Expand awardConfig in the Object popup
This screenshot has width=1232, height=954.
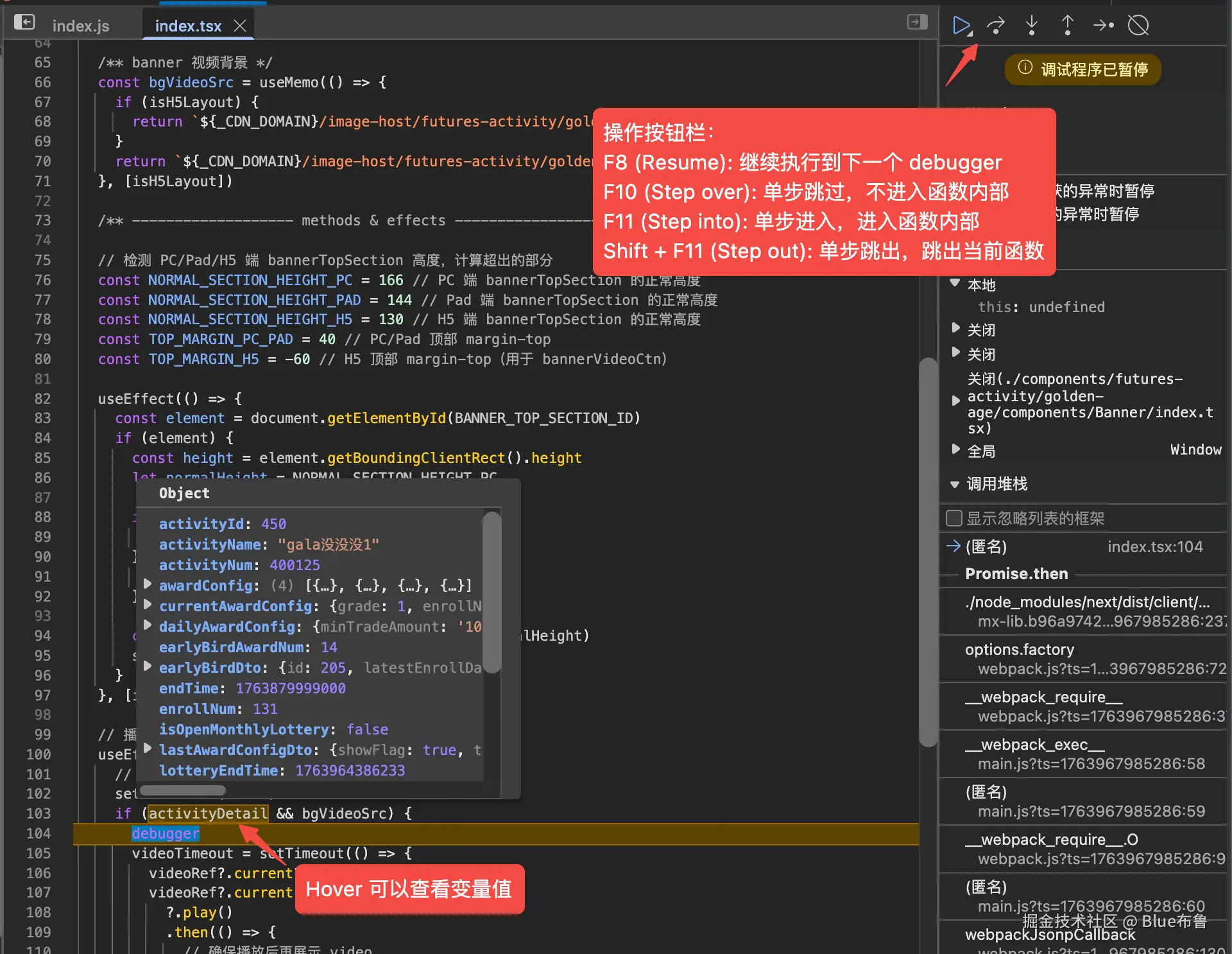(148, 584)
